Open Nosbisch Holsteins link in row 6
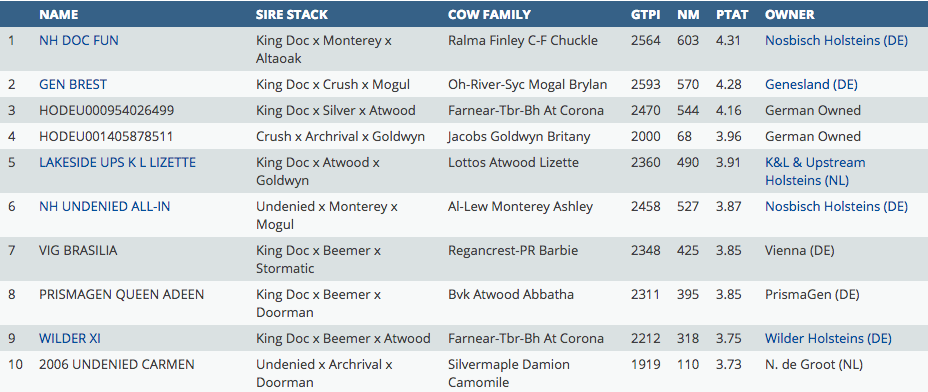This screenshot has width=928, height=392. [x=836, y=207]
